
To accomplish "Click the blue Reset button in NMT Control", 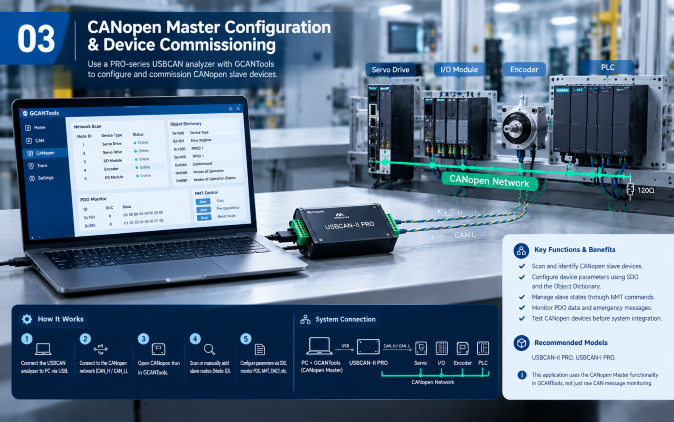I will tap(204, 217).
